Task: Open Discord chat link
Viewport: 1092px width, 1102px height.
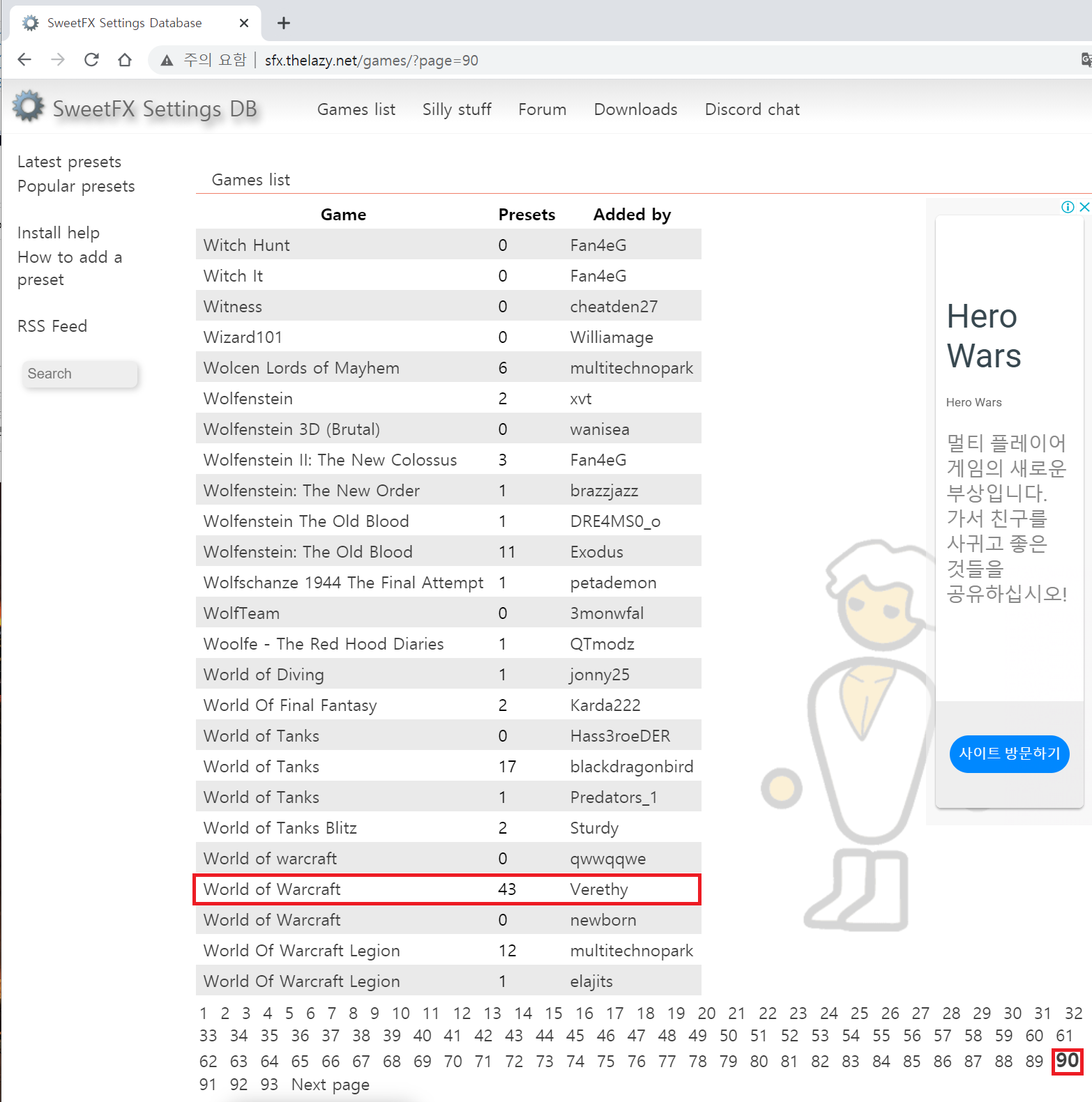Action: pos(752,109)
